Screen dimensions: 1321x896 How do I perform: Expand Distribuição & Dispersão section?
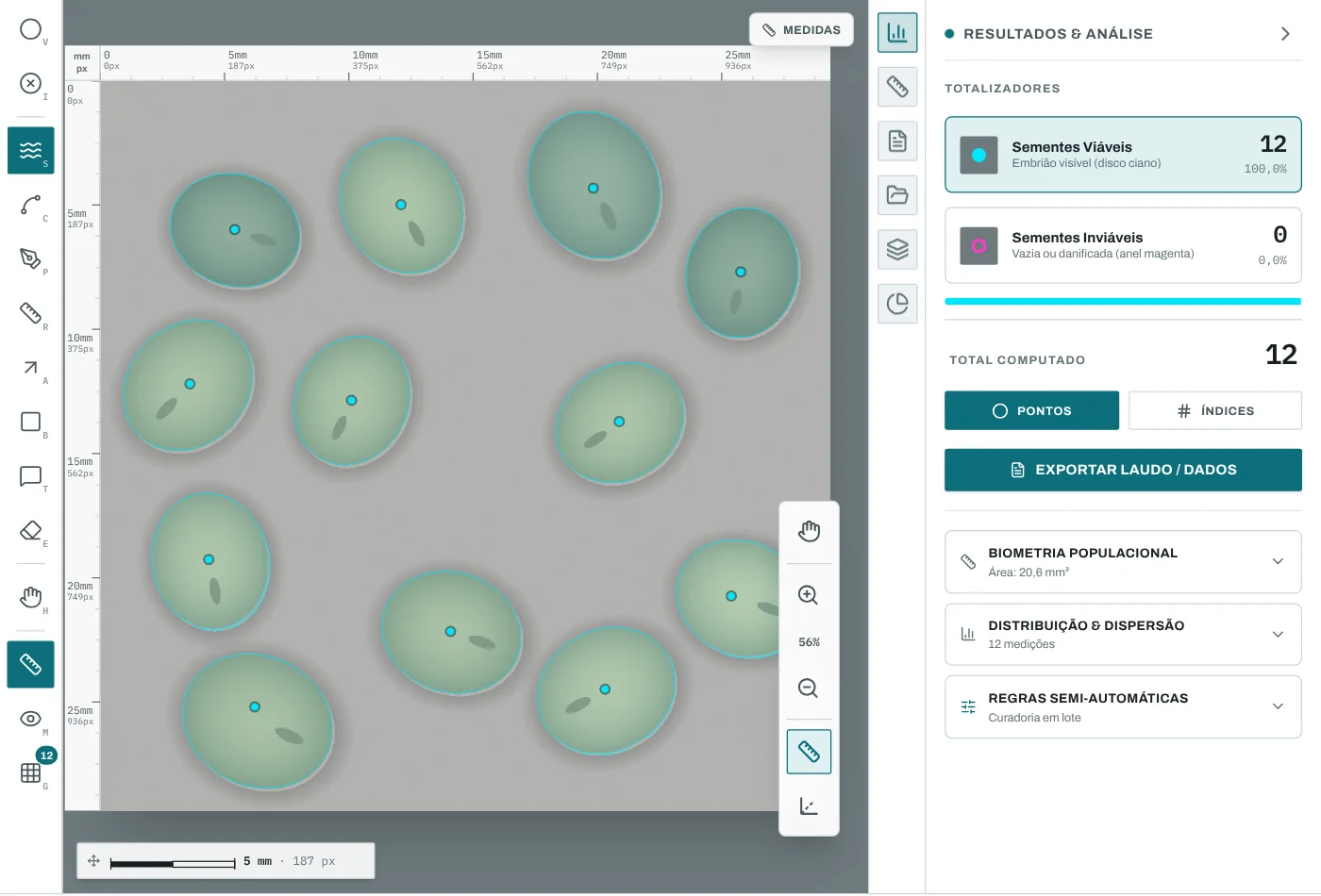click(1123, 635)
